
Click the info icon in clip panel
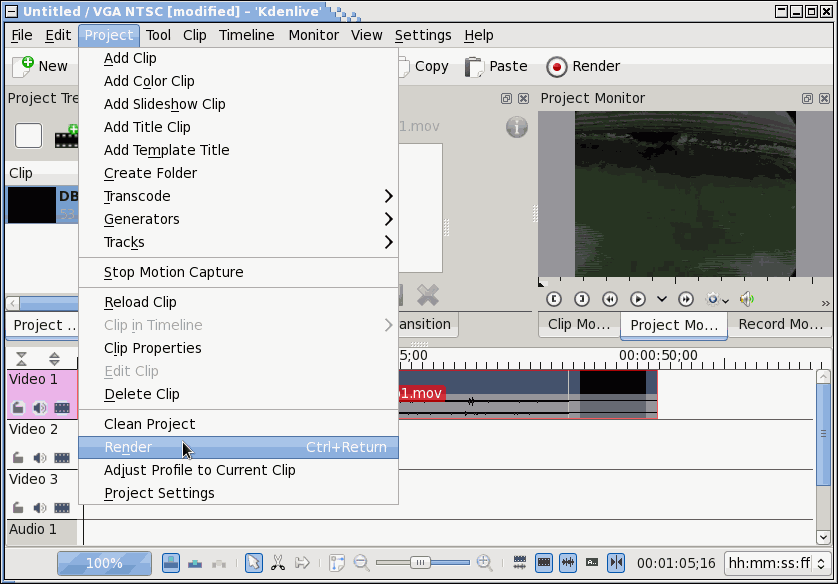[x=517, y=127]
